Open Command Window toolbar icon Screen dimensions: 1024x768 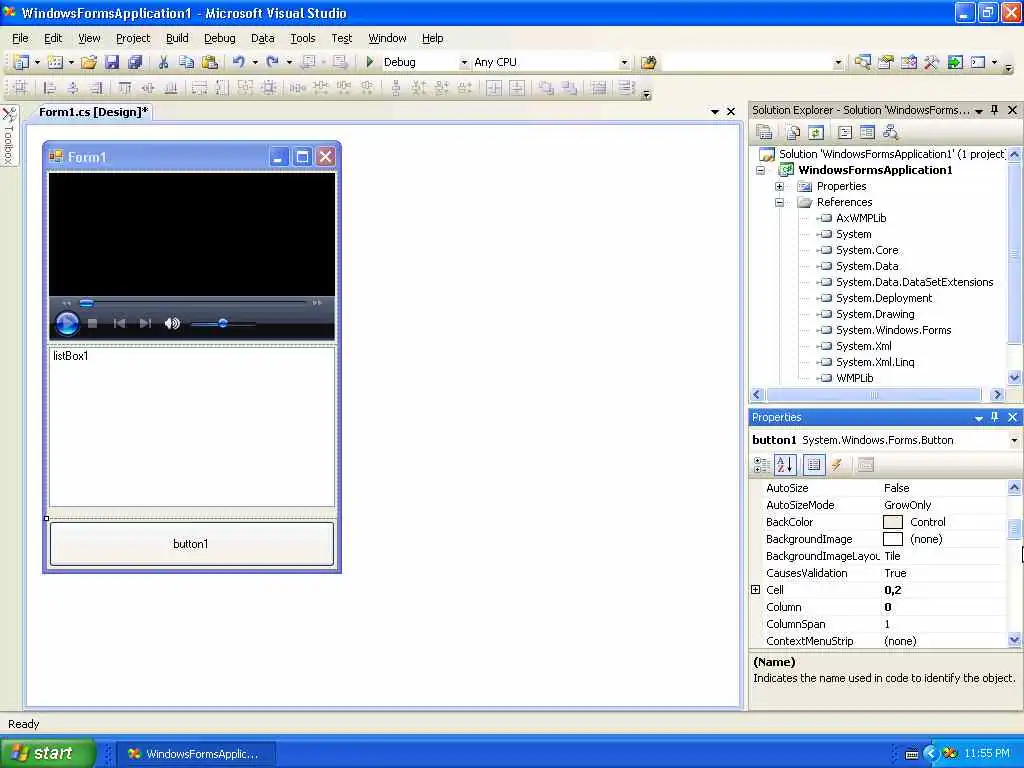point(978,62)
